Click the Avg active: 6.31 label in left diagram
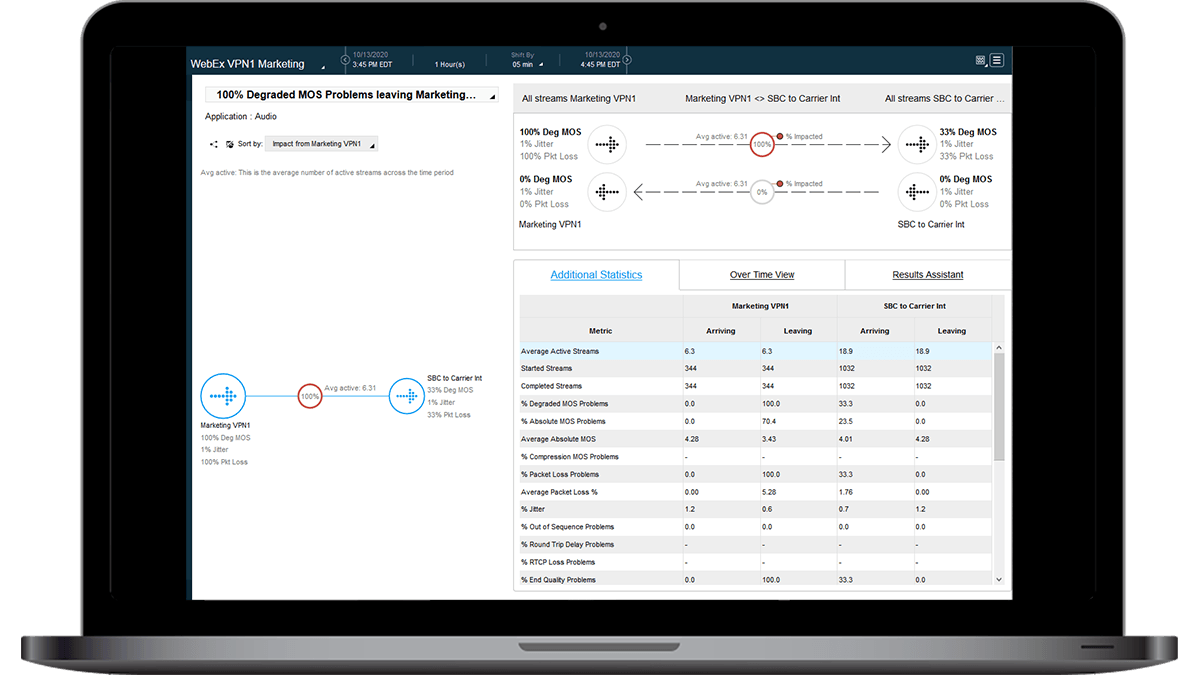The image size is (1200, 675). [350, 388]
